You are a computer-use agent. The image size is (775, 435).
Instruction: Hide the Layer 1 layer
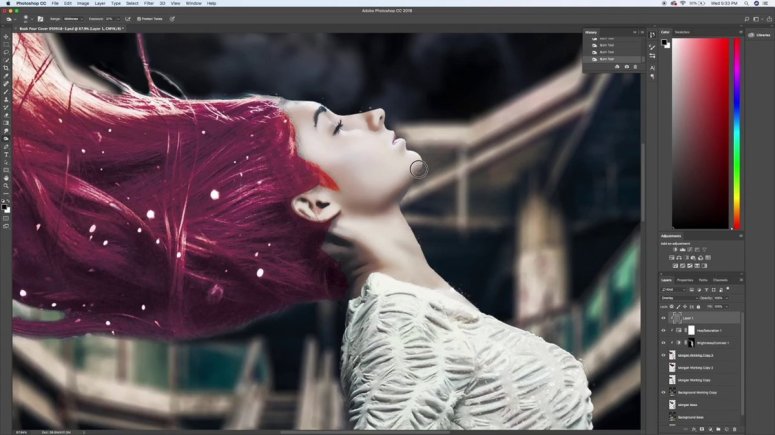click(x=663, y=317)
